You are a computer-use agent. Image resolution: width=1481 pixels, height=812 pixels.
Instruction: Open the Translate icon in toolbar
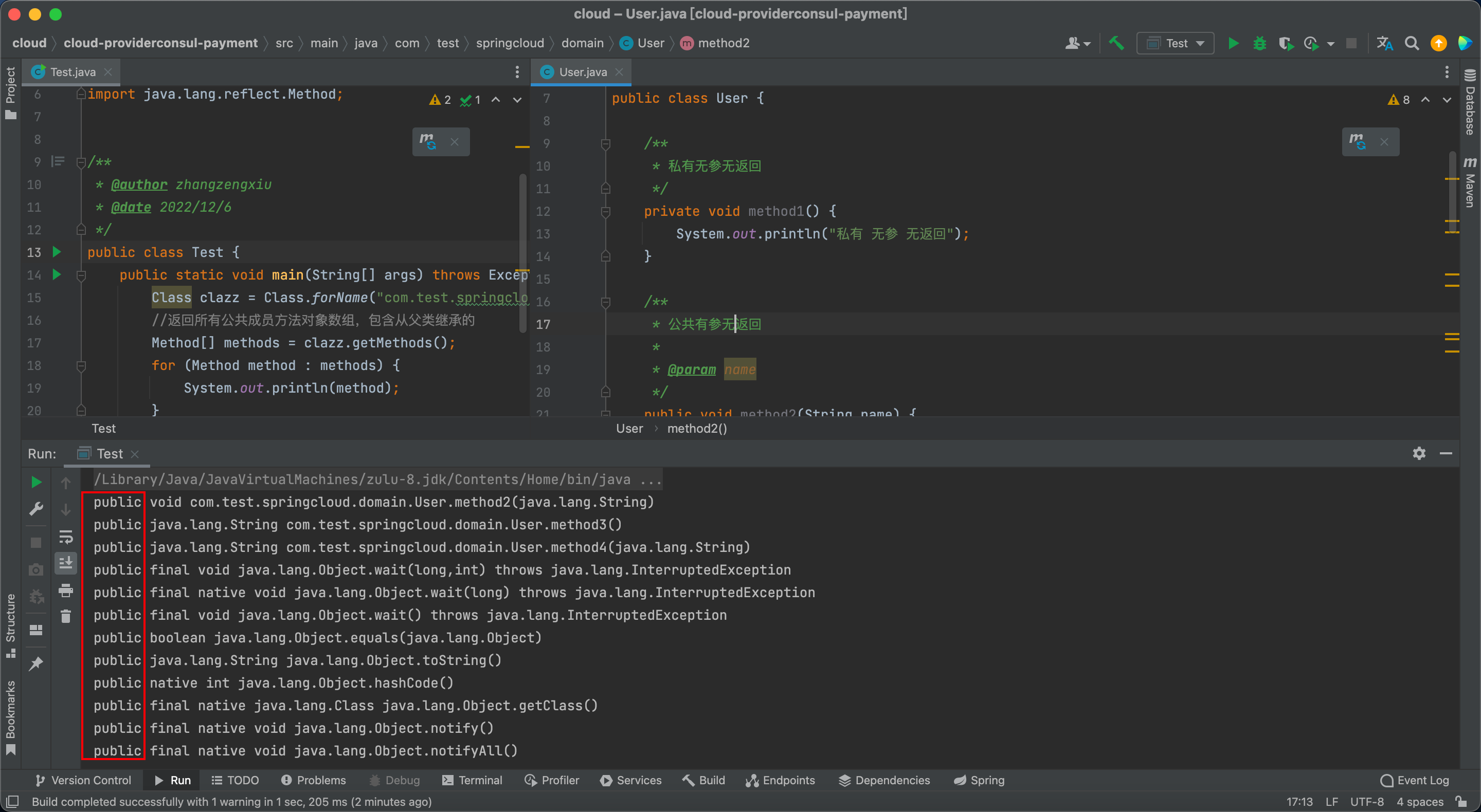point(1384,43)
